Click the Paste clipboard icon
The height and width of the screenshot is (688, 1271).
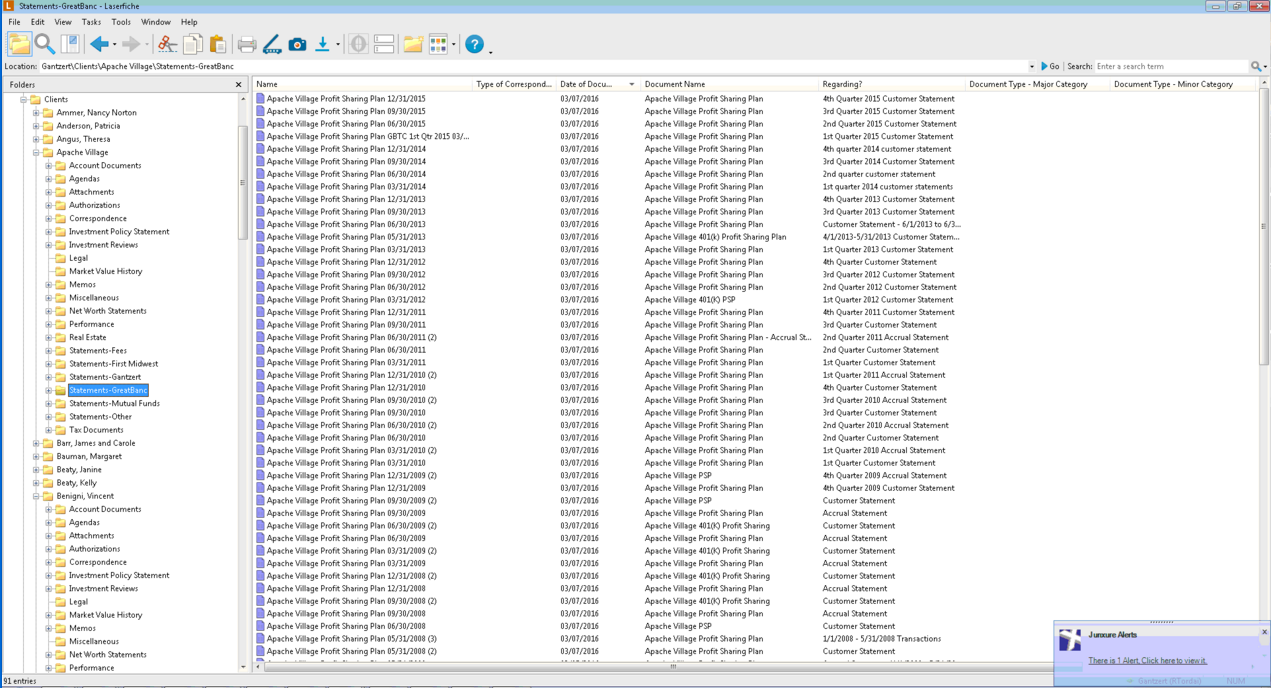(x=217, y=44)
